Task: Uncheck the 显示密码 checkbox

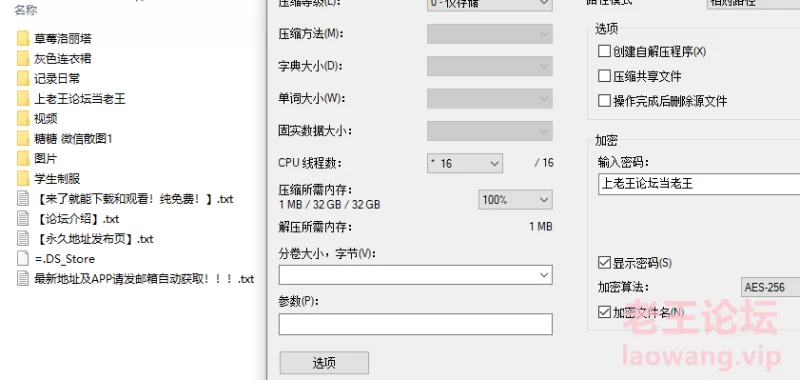Action: point(604,263)
